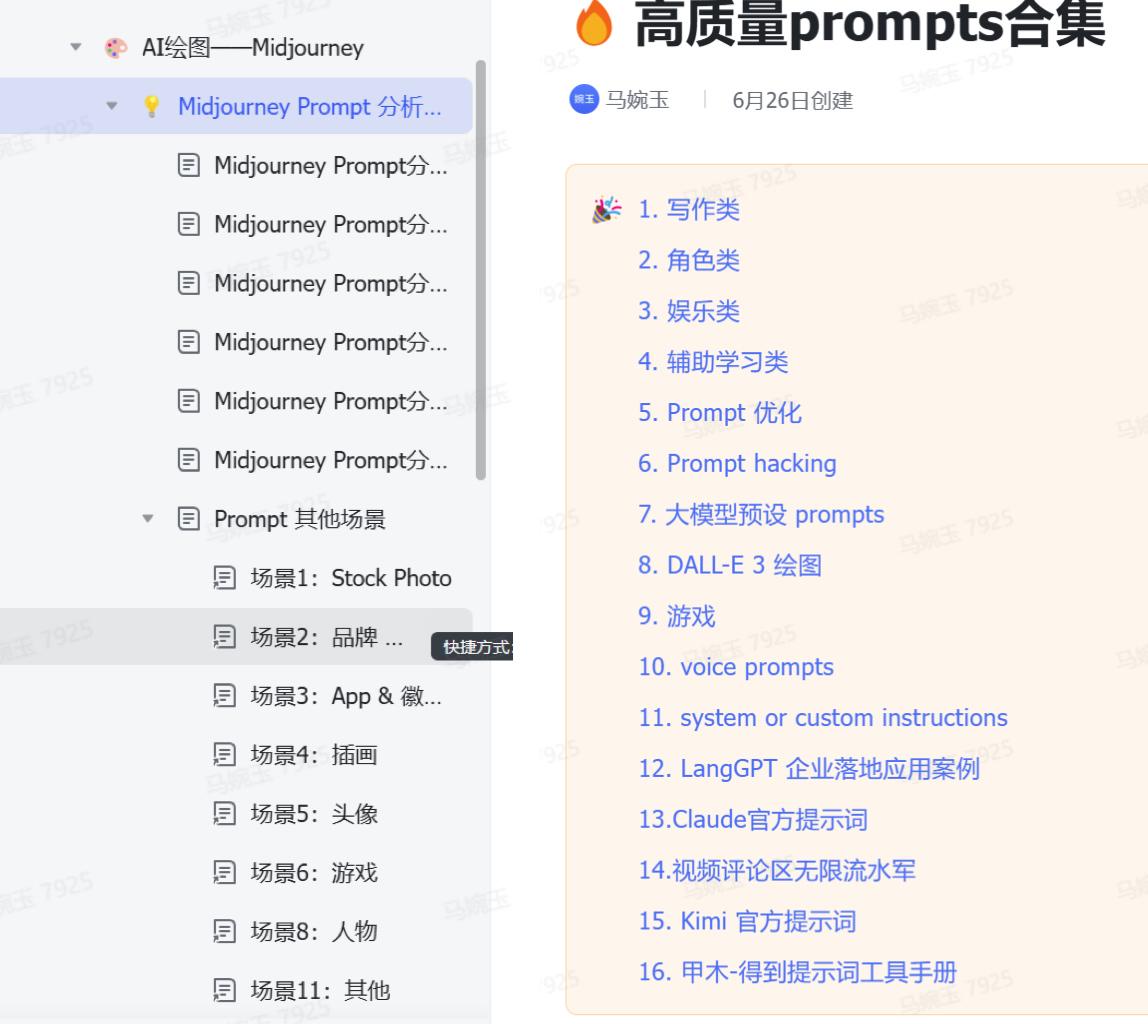Image resolution: width=1148 pixels, height=1024 pixels.
Task: Jump to 7. 大模型预设 prompts section
Action: pyautogui.click(x=761, y=515)
